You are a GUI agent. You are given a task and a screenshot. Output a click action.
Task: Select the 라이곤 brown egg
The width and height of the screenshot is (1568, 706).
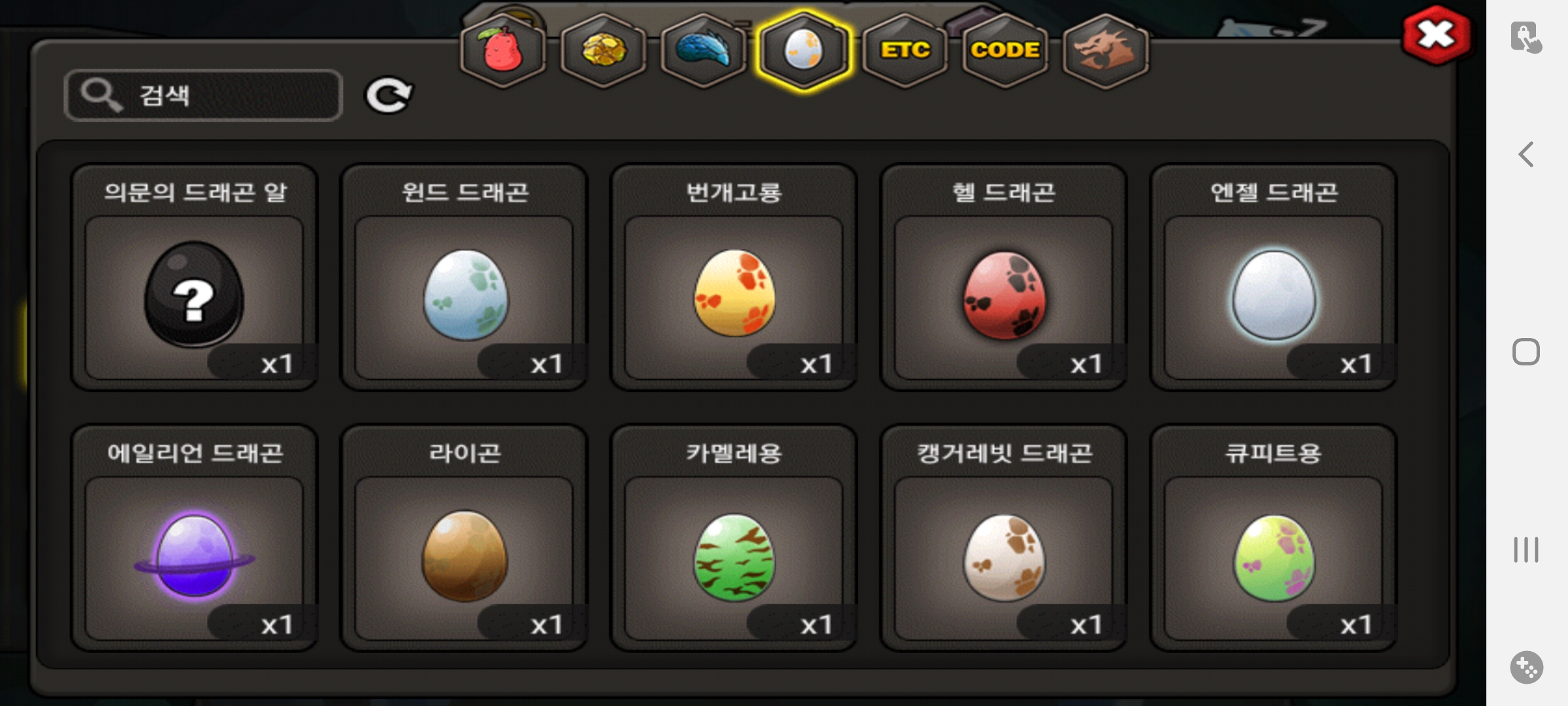tap(464, 538)
